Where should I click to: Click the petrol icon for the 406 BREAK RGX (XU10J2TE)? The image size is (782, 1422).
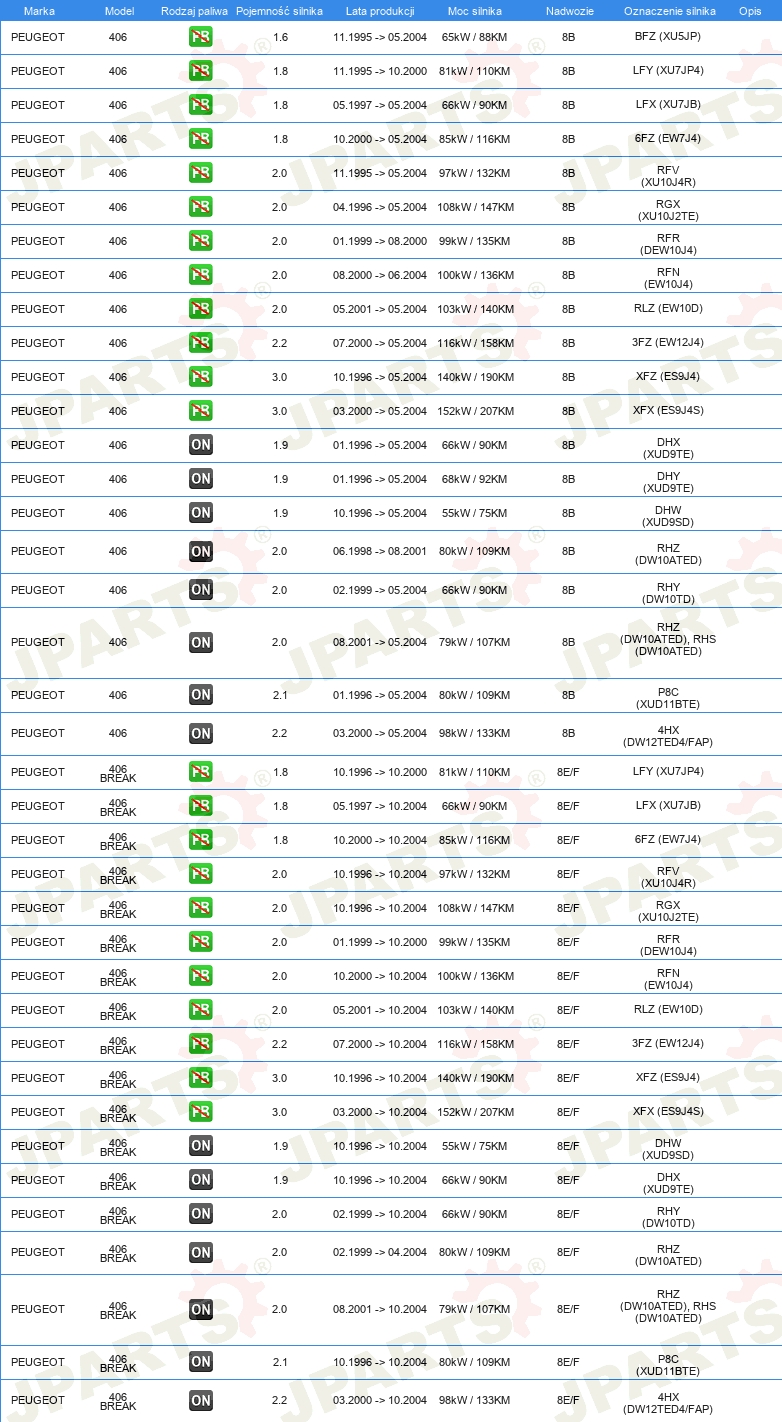click(x=201, y=908)
